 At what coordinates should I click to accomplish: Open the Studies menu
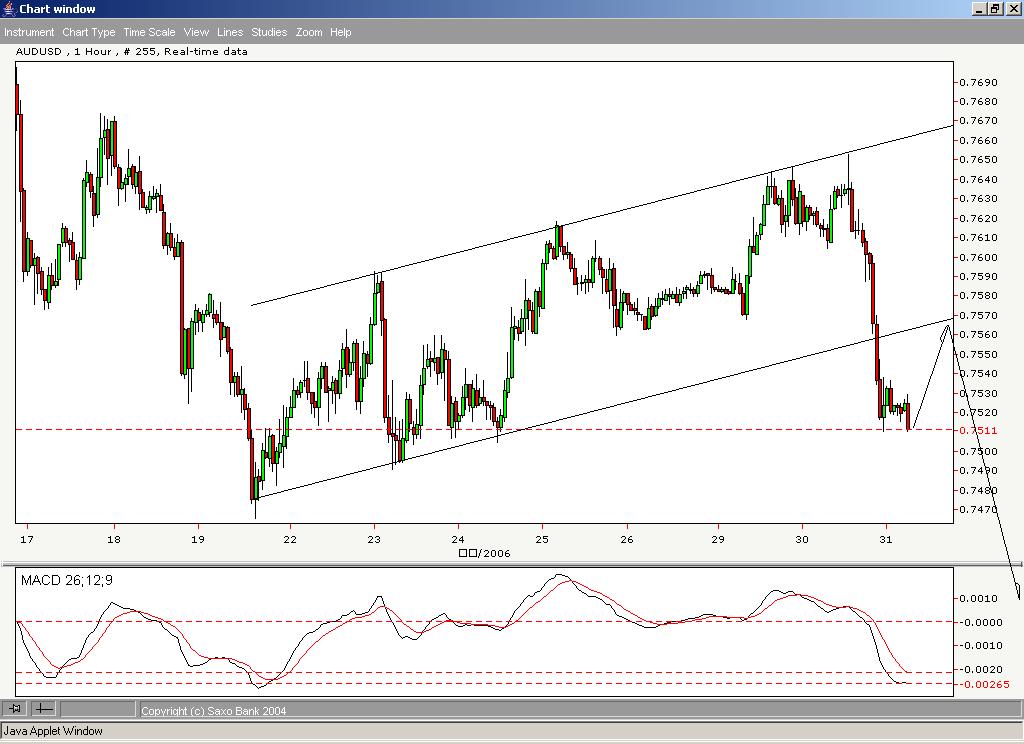click(x=268, y=32)
